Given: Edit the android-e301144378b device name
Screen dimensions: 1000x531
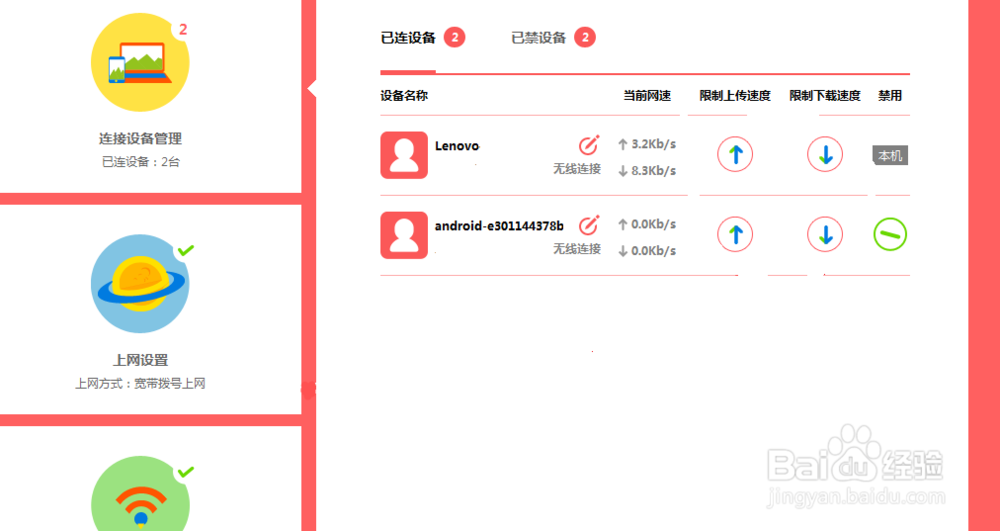Looking at the screenshot, I should tap(589, 225).
